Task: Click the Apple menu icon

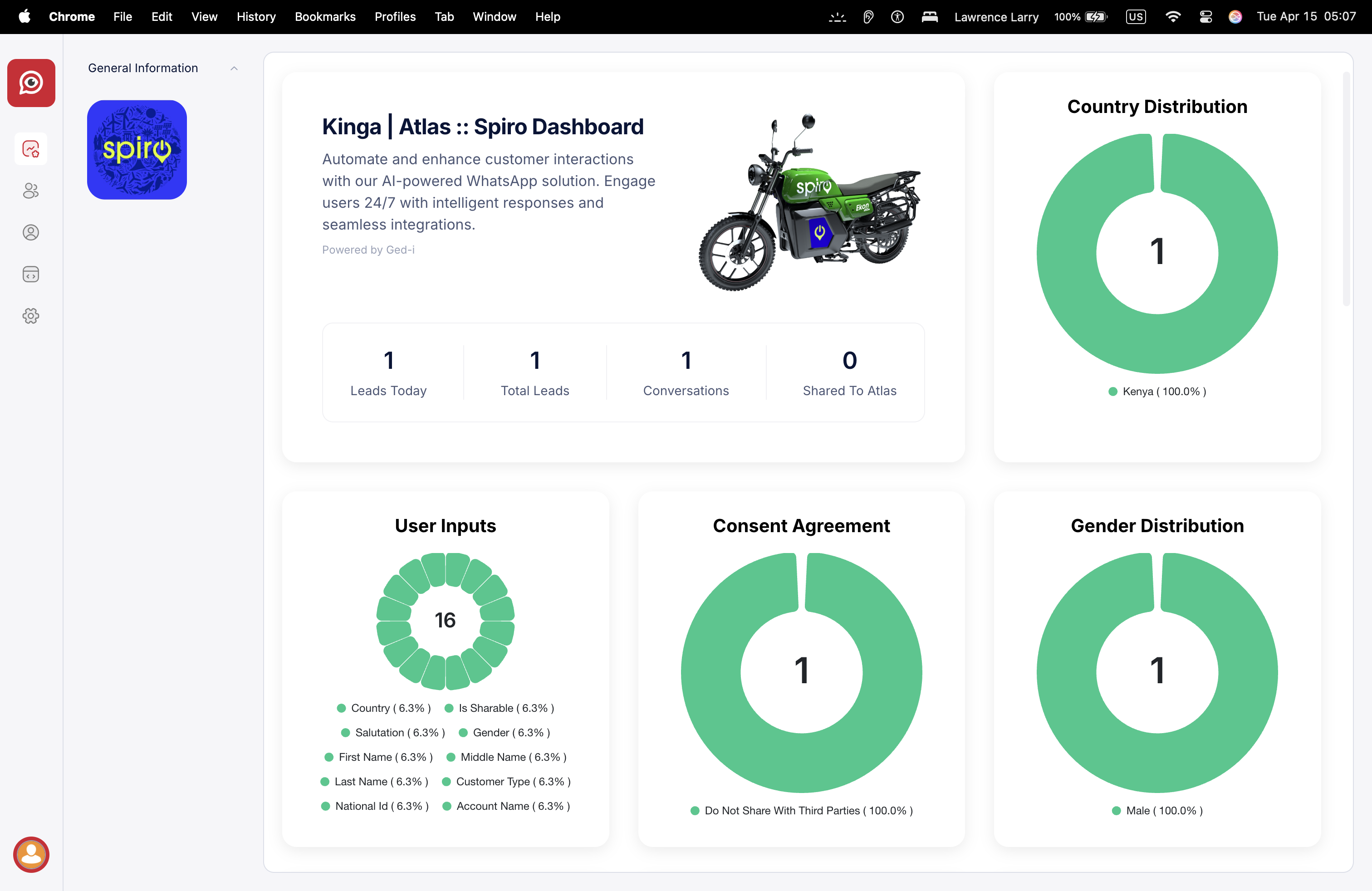Action: 24,17
